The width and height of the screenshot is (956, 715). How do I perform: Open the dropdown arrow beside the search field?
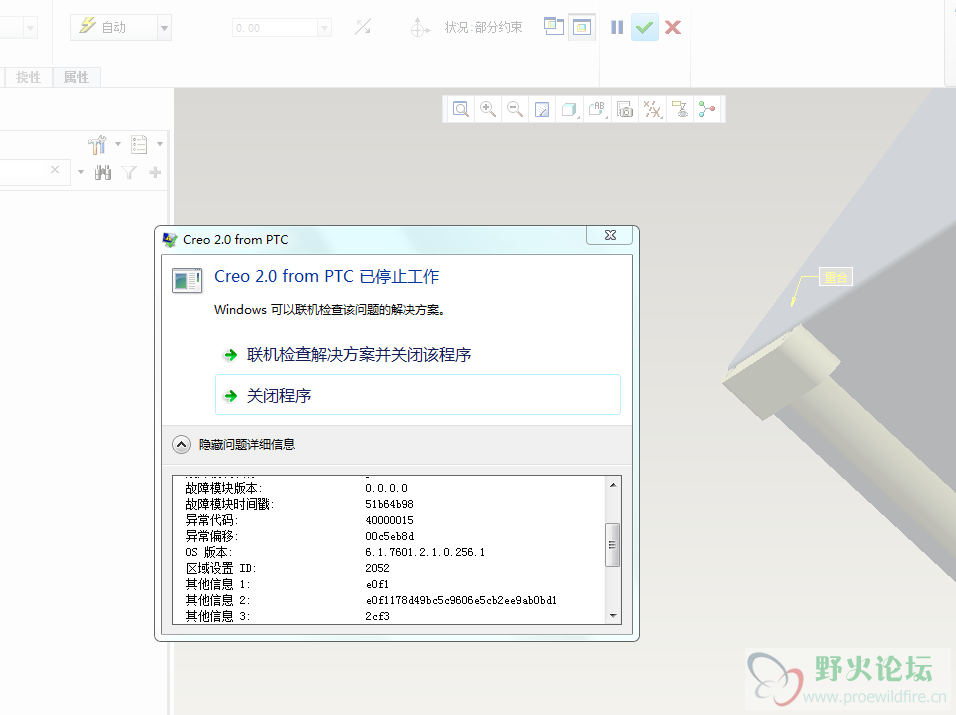tap(80, 173)
